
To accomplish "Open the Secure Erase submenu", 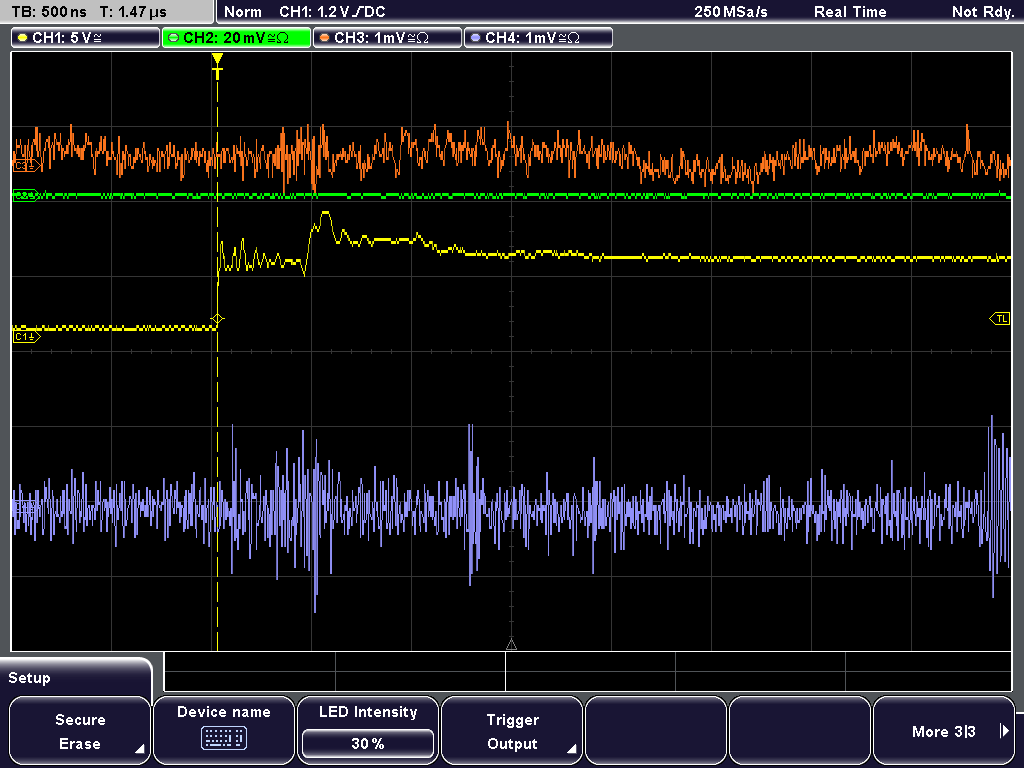I will coord(80,731).
